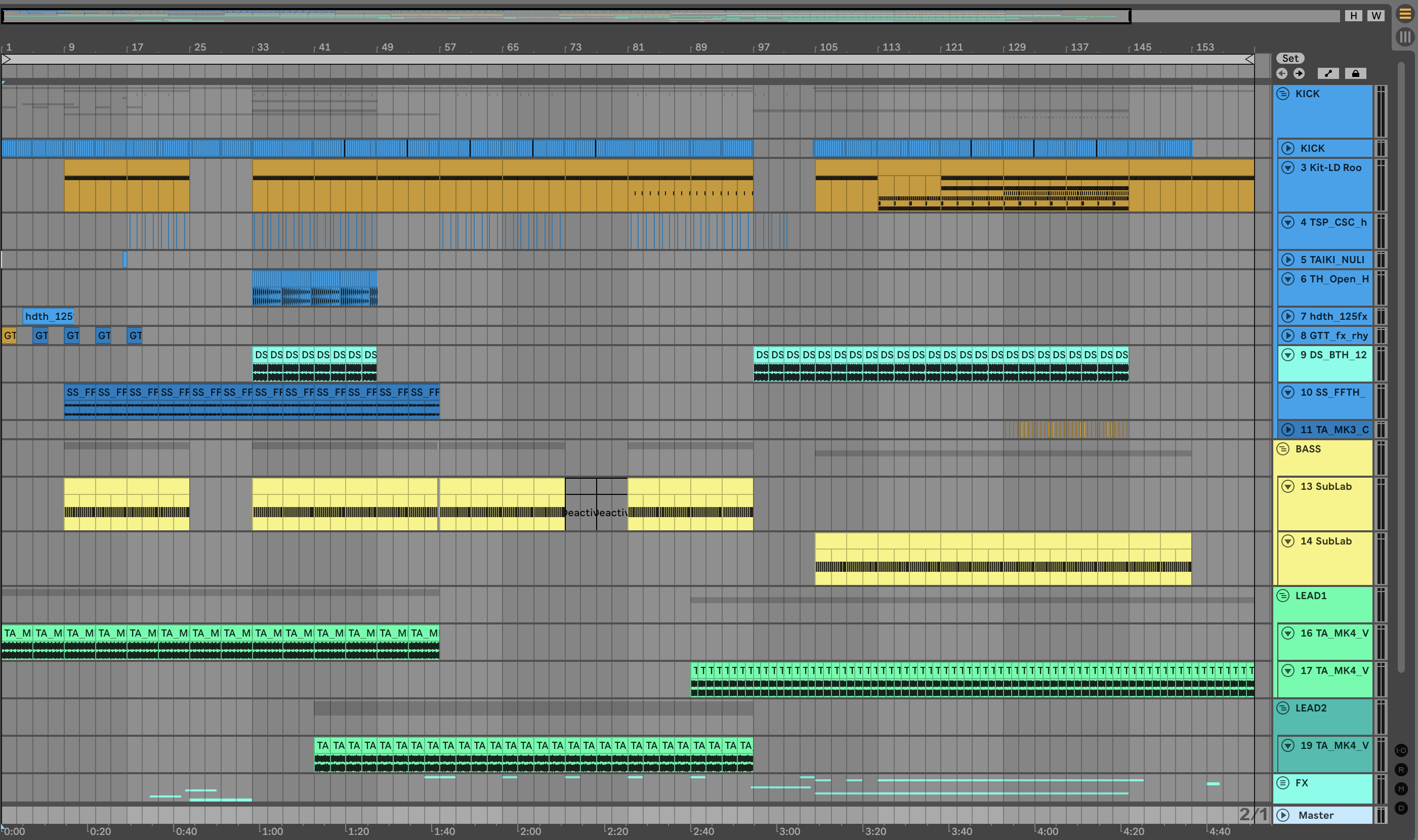Screen dimensions: 1418x840
Task: Fold the 13 SubLab track
Action: pos(1288,486)
